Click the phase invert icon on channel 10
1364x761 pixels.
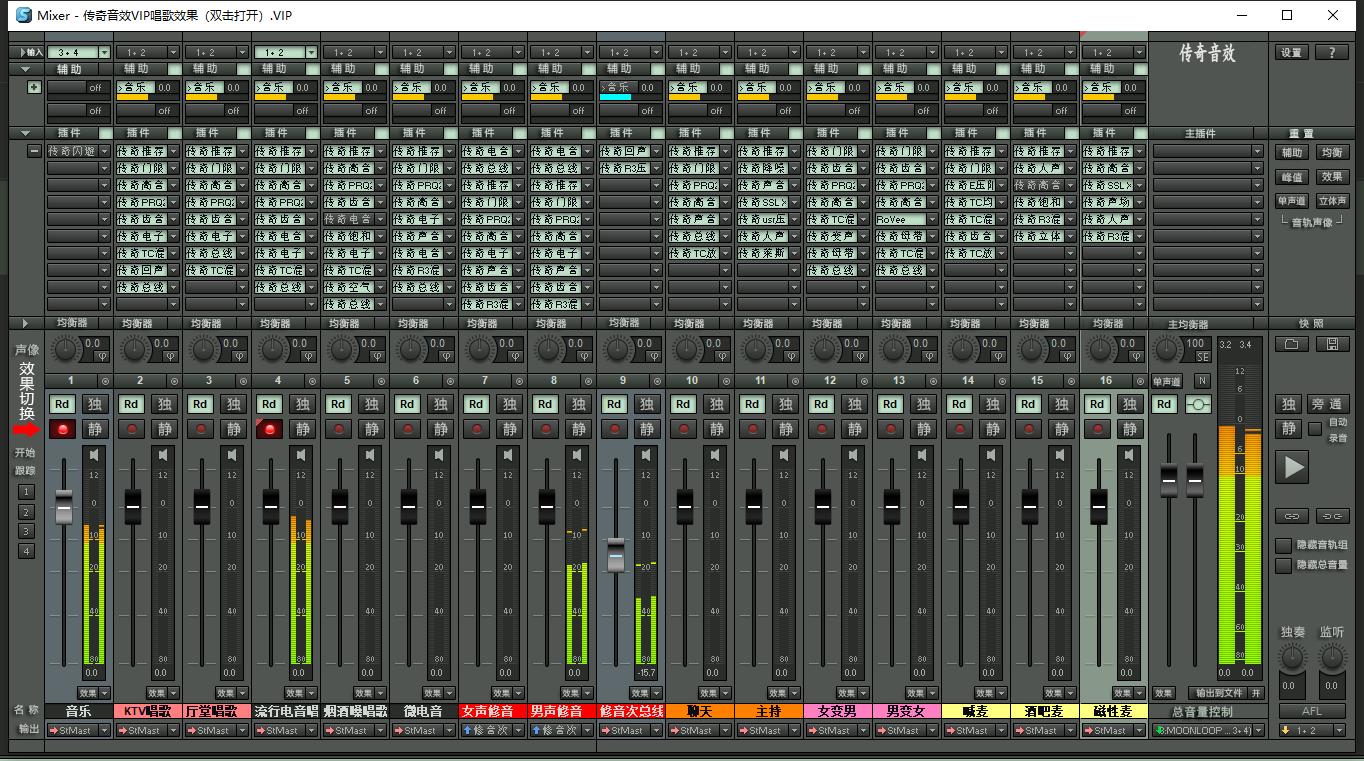click(722, 356)
